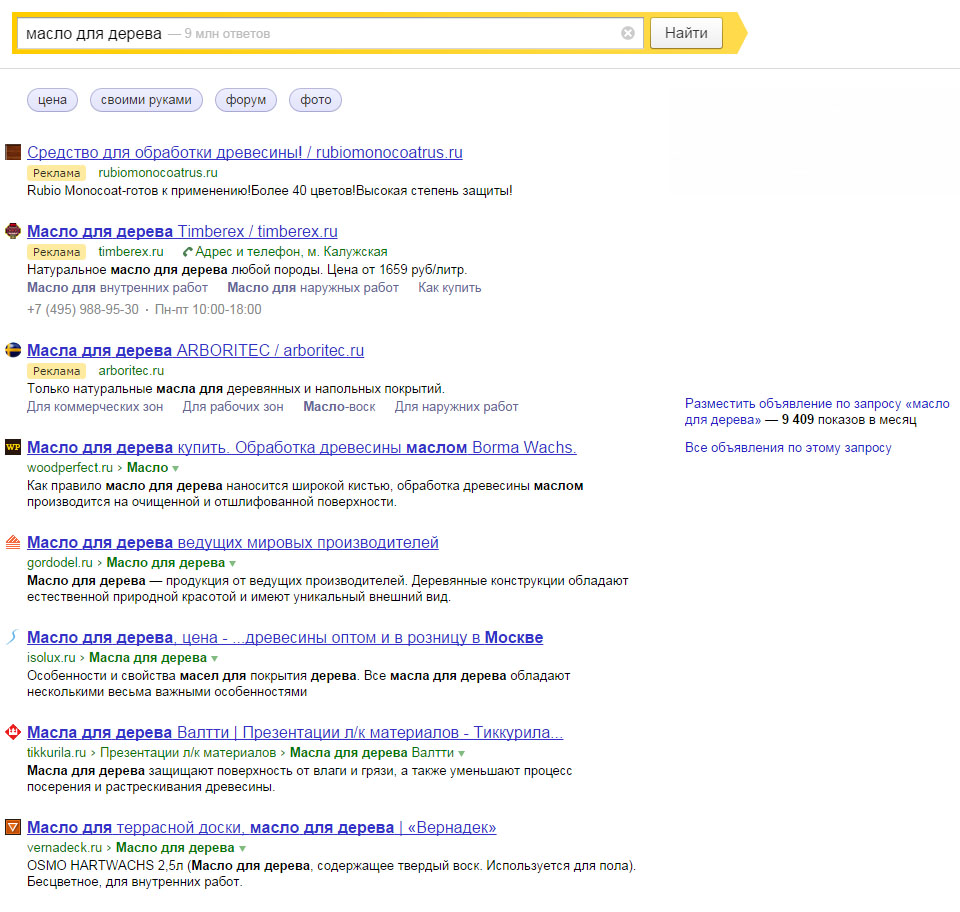This screenshot has height=912, width=960.
Task: Click the tikkurila.ru domain link
Action: (x=56, y=752)
